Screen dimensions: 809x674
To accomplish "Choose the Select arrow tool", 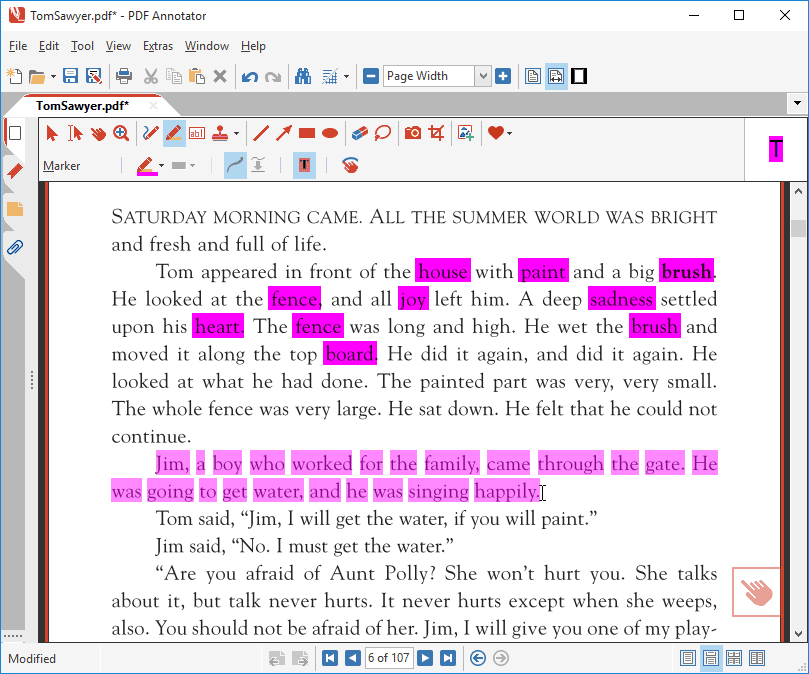I will point(52,133).
